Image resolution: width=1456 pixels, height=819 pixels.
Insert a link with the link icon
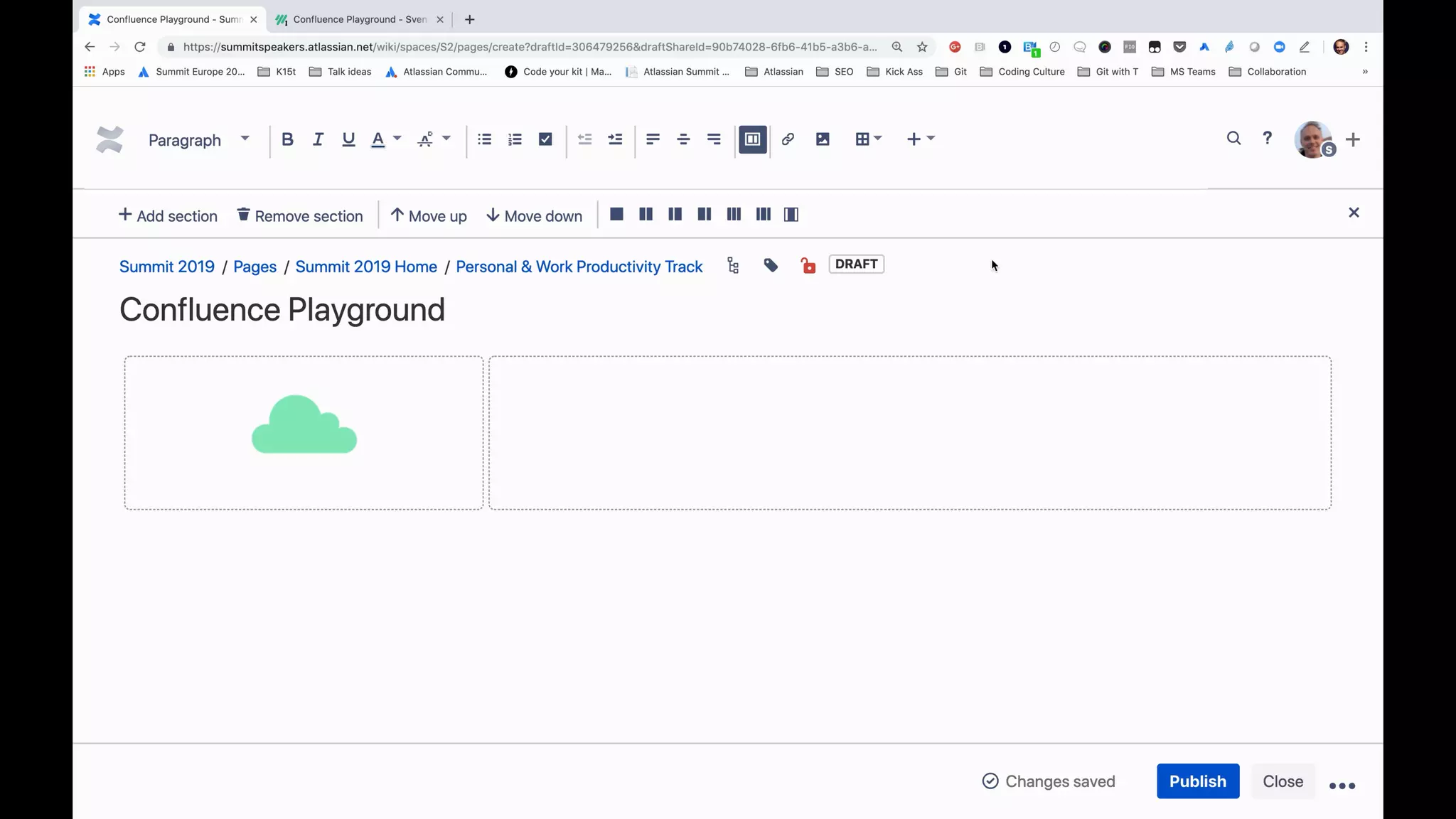click(788, 139)
